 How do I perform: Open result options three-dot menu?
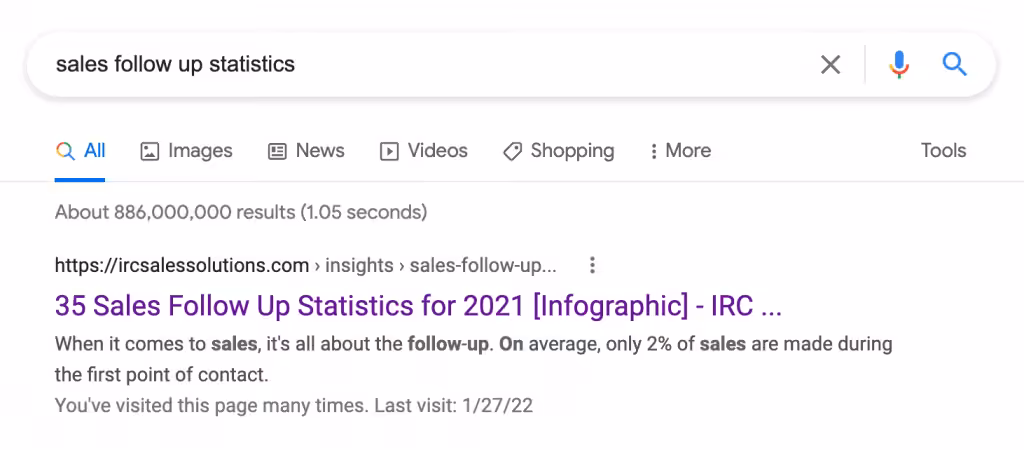[x=593, y=265]
